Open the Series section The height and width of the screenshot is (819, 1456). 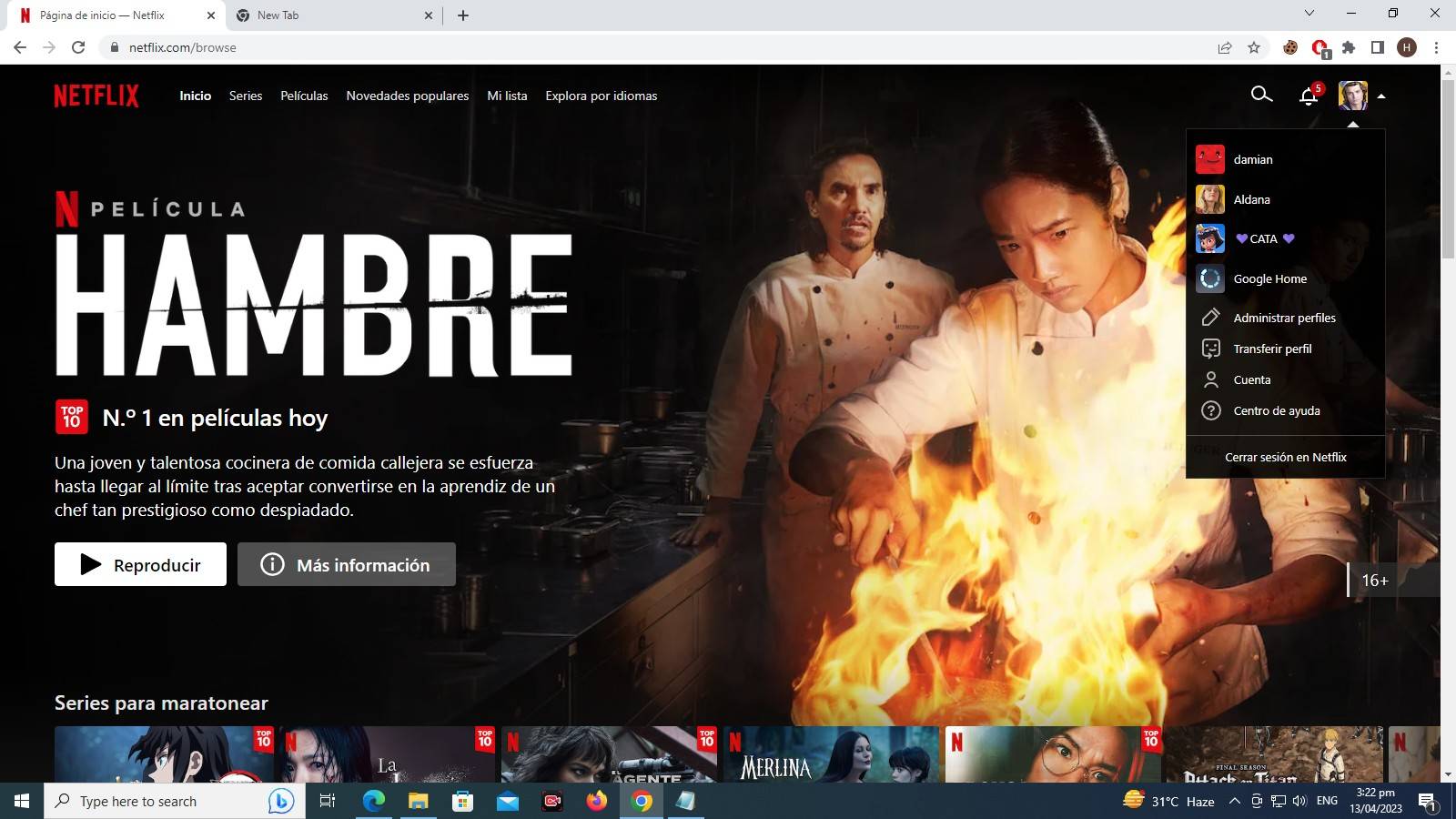[246, 96]
